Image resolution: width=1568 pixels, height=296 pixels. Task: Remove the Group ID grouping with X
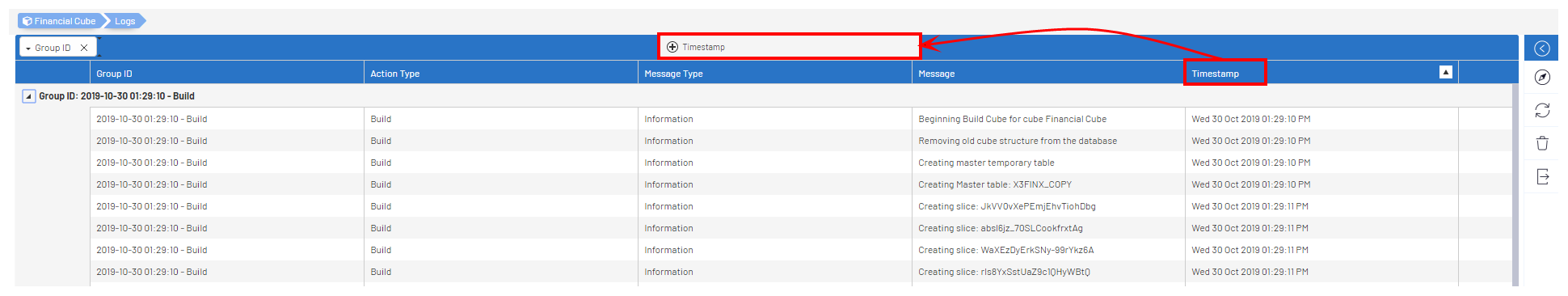(84, 48)
